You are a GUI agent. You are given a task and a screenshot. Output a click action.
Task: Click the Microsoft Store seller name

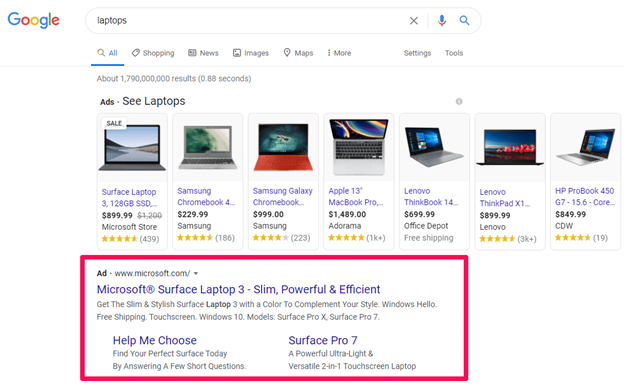coord(129,227)
